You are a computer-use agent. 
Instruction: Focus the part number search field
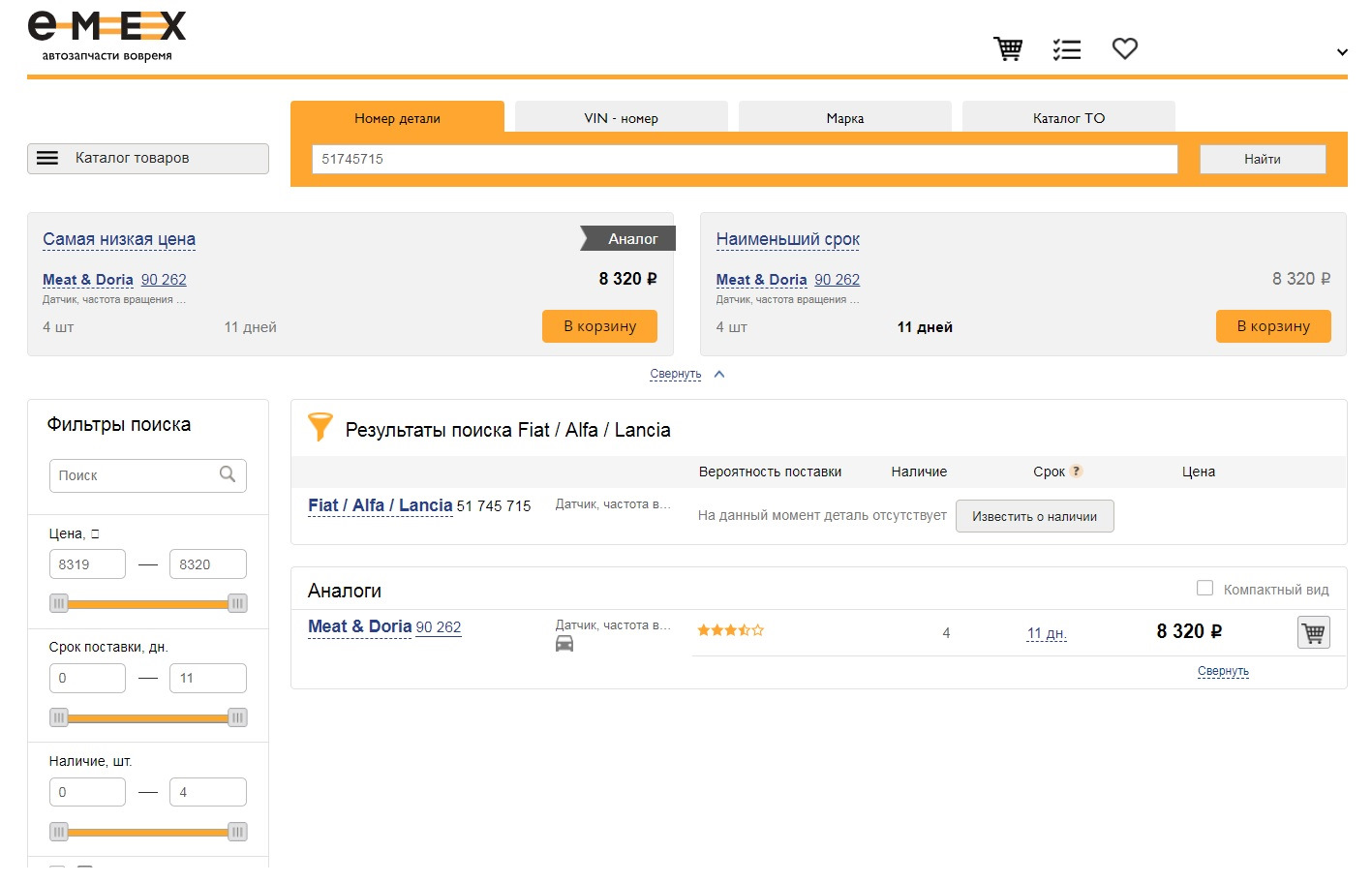[x=745, y=159]
